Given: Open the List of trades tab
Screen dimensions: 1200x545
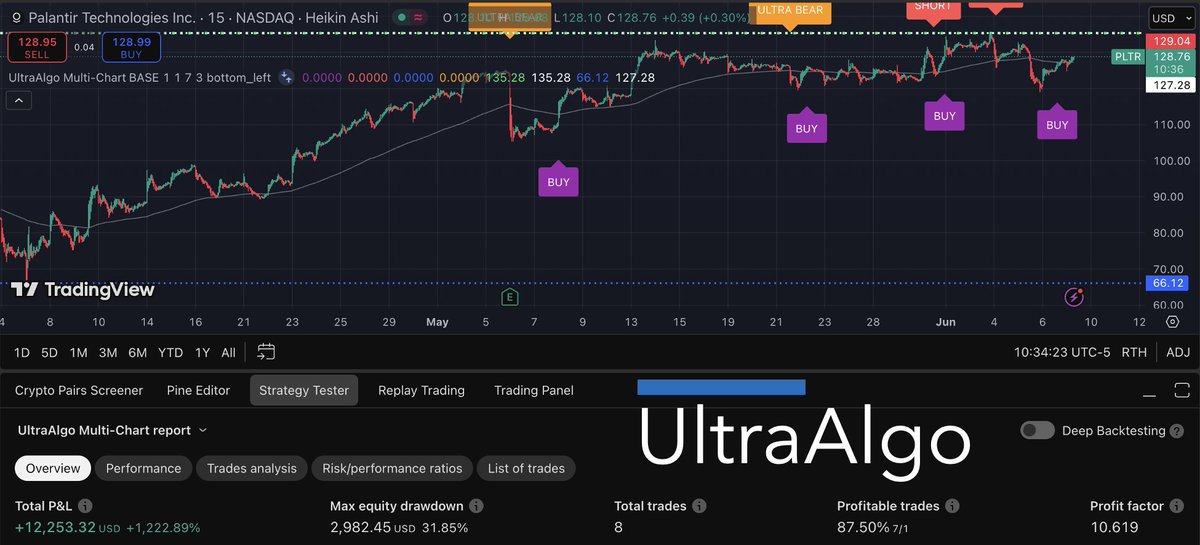Looking at the screenshot, I should click(x=526, y=468).
